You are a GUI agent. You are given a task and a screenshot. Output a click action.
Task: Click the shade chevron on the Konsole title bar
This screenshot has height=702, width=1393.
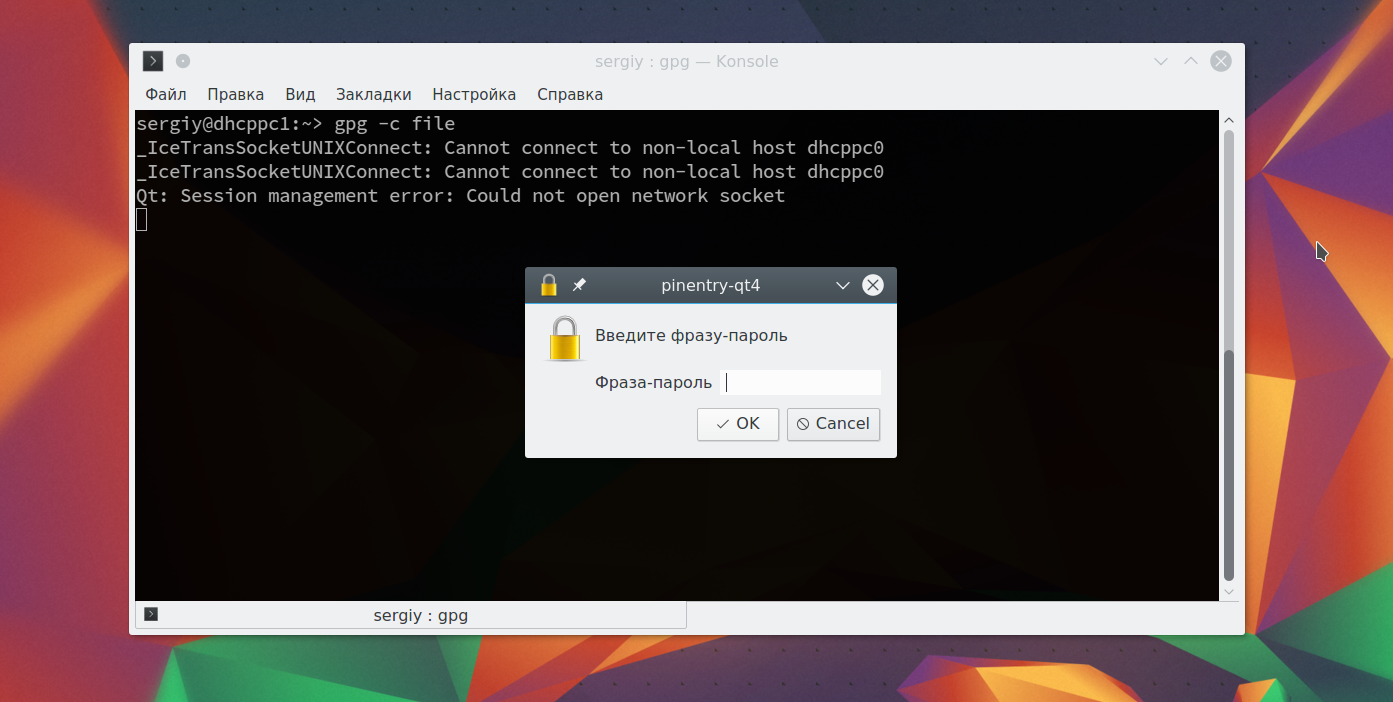(1160, 61)
